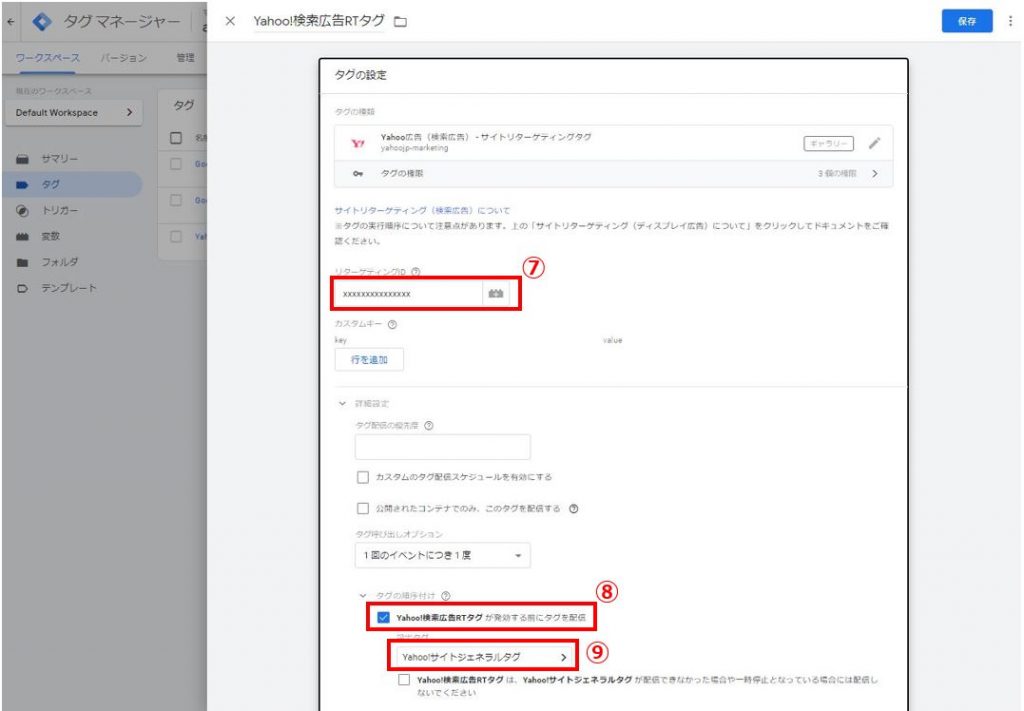This screenshot has width=1024, height=711.
Task: Enable カスタムのタグ配信スケジュール checkbox
Action: click(x=362, y=477)
